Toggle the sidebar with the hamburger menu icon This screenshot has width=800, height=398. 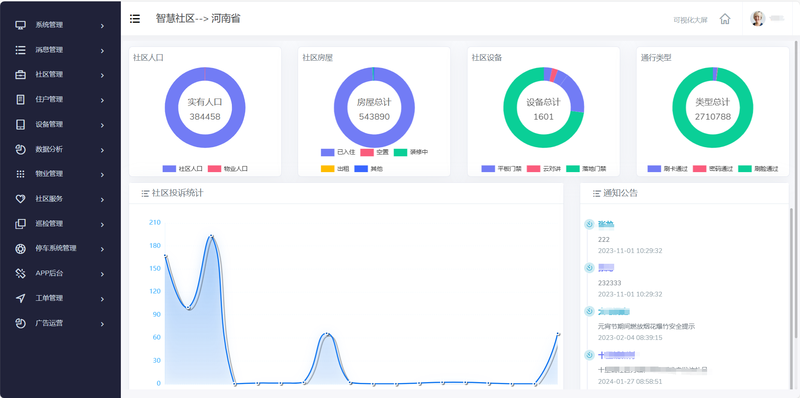coord(135,19)
